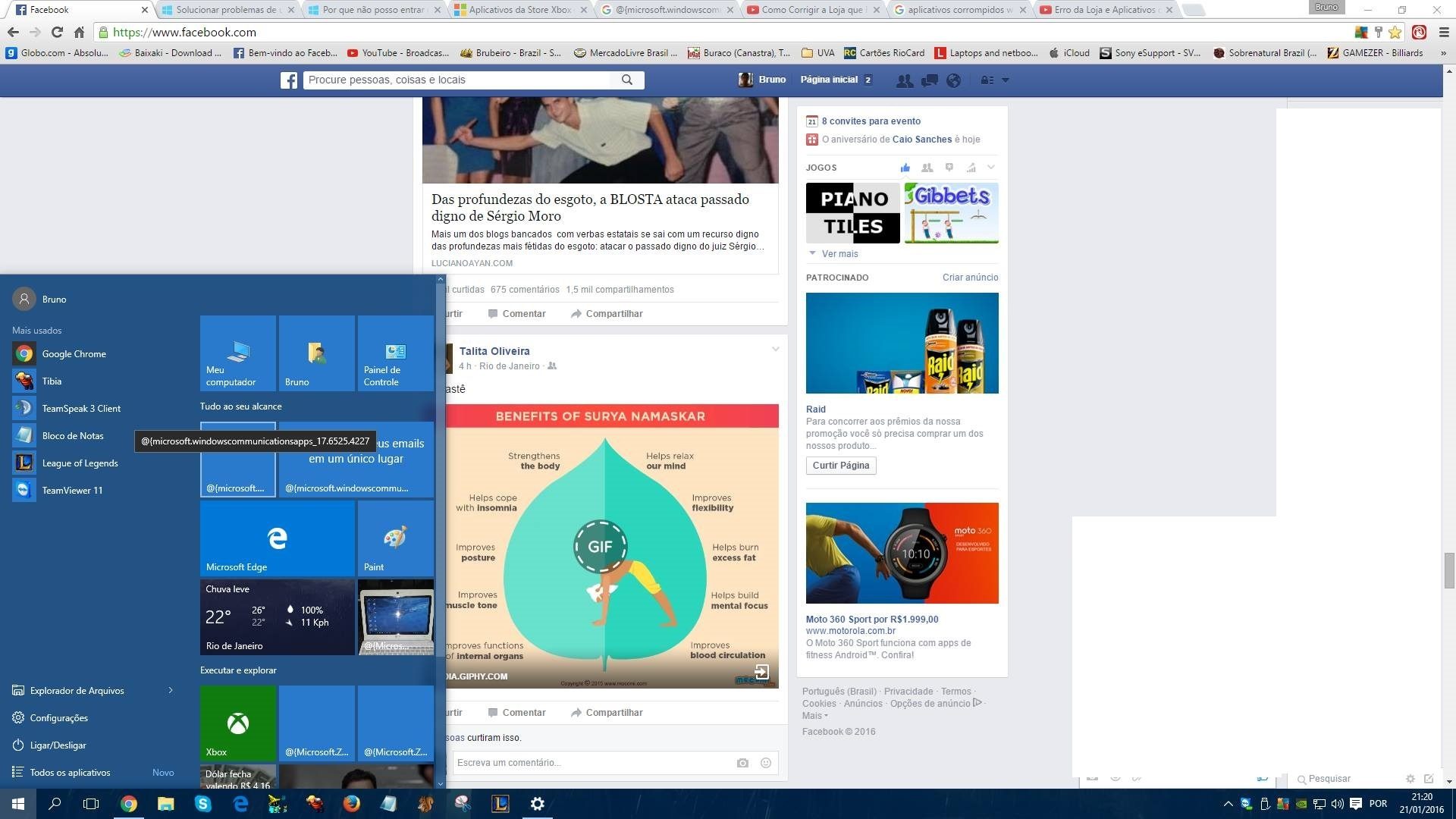Open Facebook messages icon

929,80
